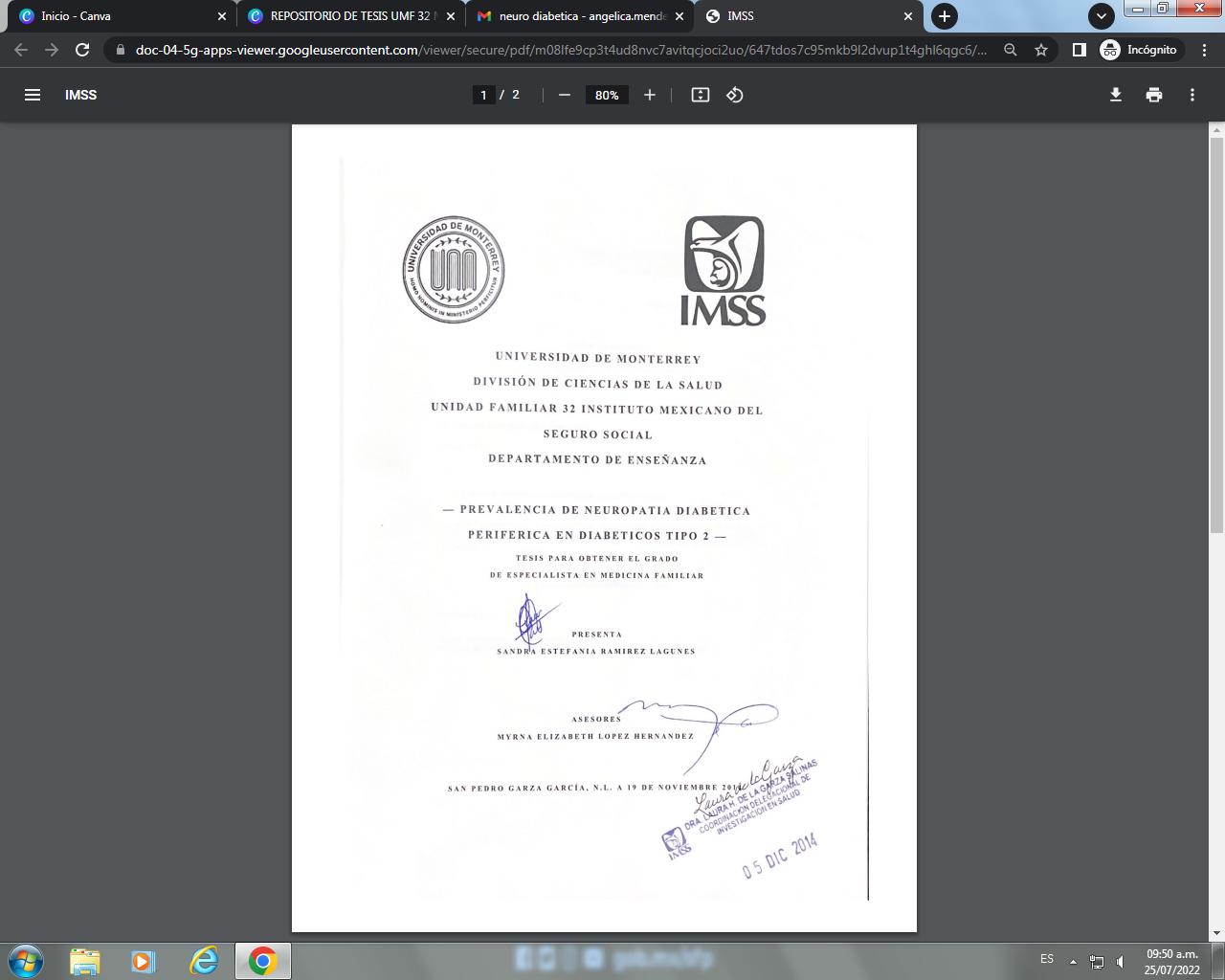Click the text UNIVERSIDAD DE MONTERREY
This screenshot has height=980, width=1225.
point(598,359)
